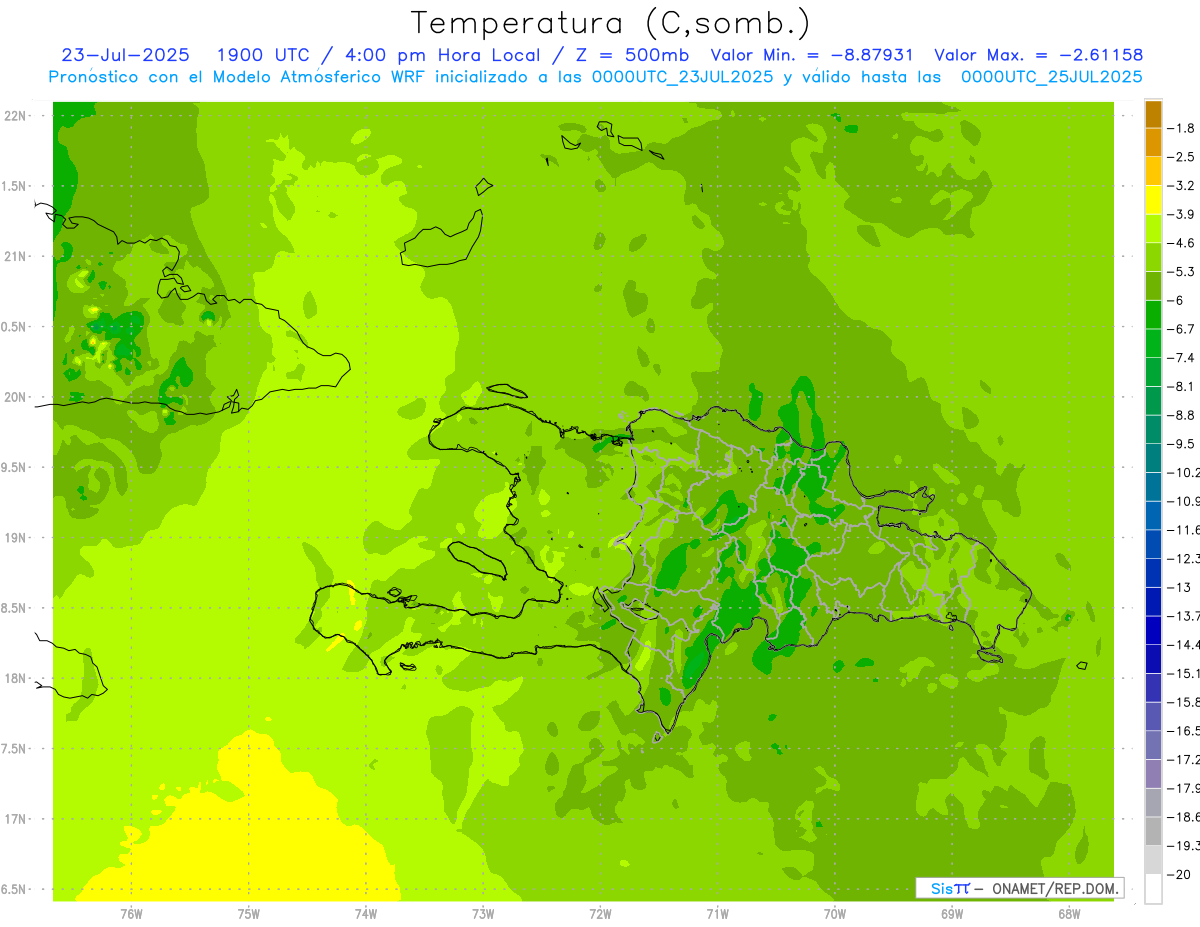
Task: Click the "18N" latitude label
Action: coord(15,678)
